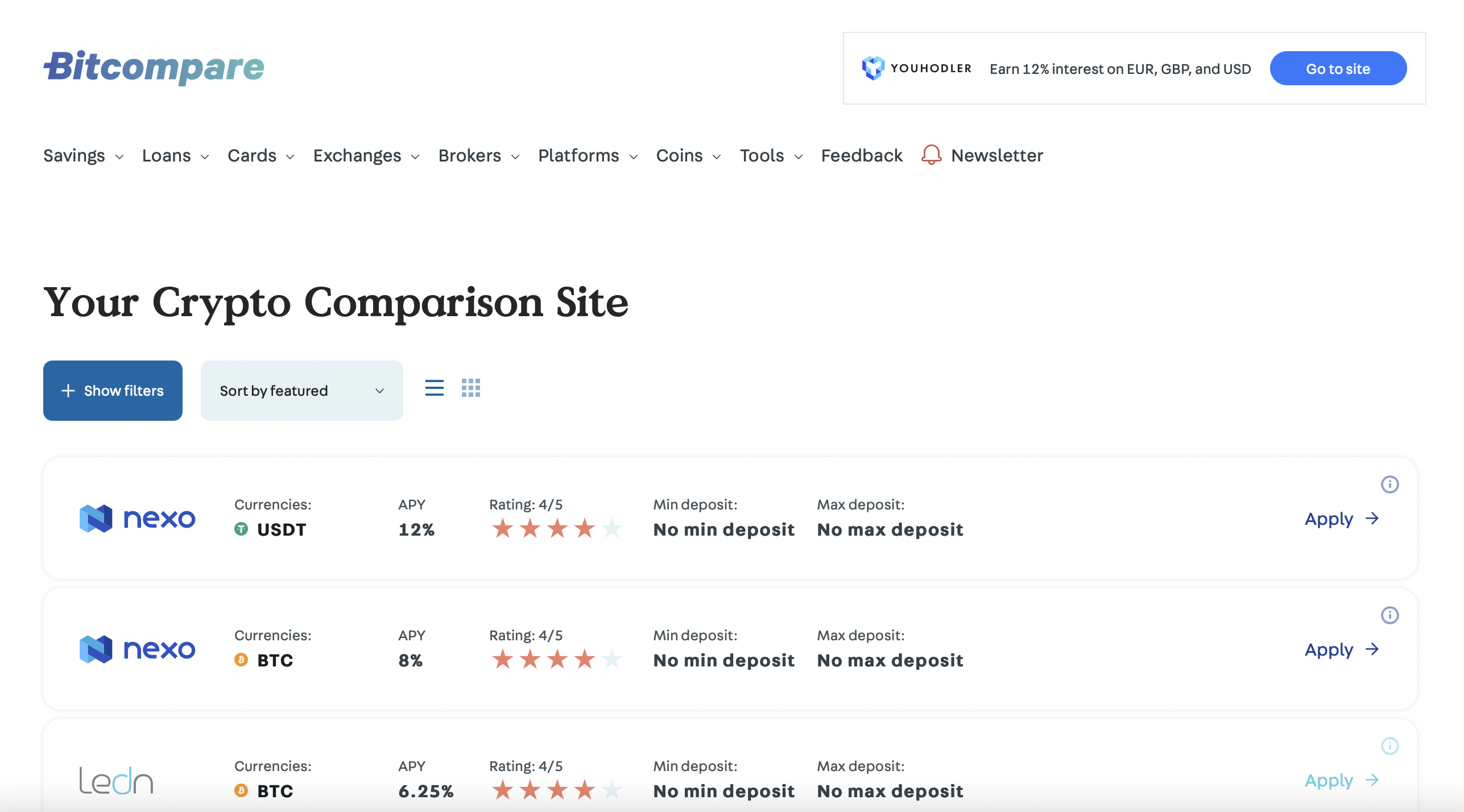Expand the Loans menu
Screen dimensions: 1464x812
tap(176, 155)
